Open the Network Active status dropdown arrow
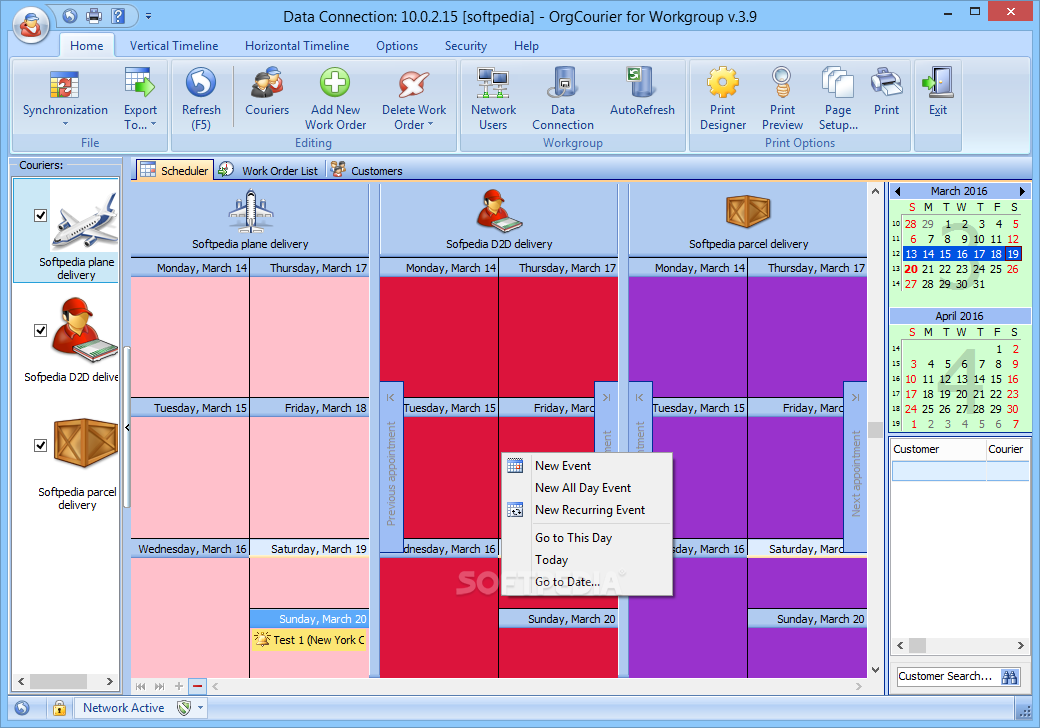The image size is (1040, 728). click(200, 708)
